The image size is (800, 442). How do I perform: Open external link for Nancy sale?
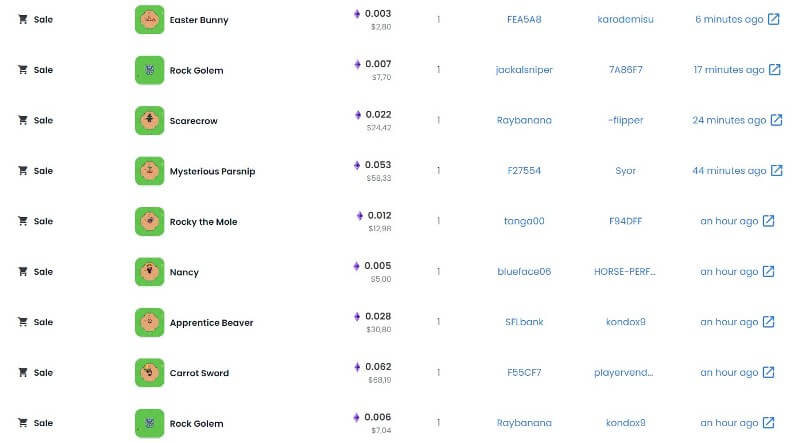click(769, 272)
